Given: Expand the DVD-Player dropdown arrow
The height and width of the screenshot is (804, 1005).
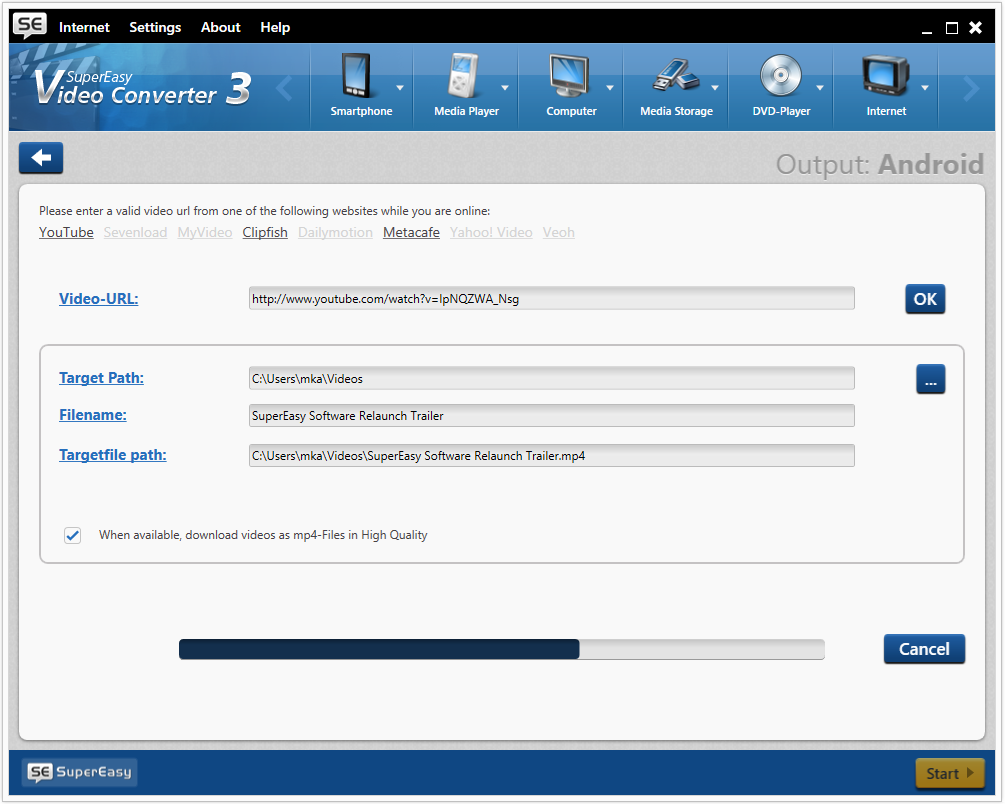Looking at the screenshot, I should [x=820, y=88].
